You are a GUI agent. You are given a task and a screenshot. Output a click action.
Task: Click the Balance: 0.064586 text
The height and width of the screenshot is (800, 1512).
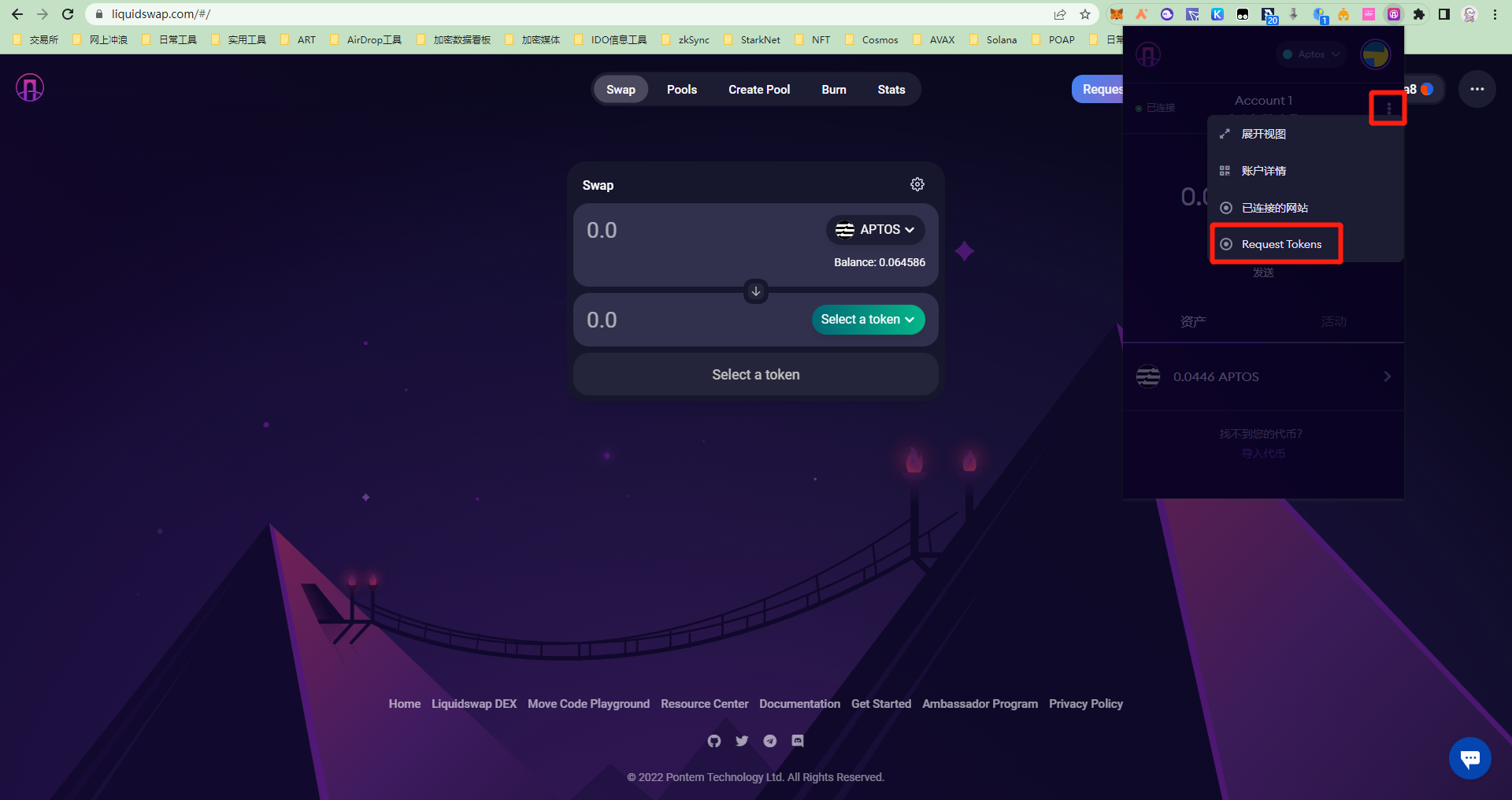coord(880,262)
